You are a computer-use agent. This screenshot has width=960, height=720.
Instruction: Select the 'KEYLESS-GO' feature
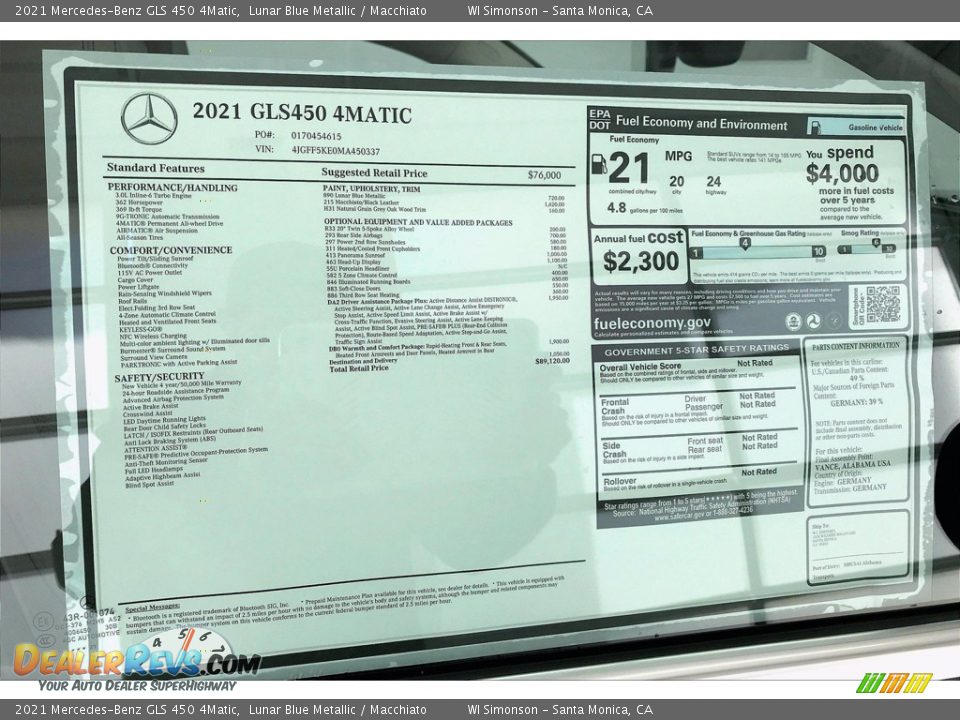point(140,329)
